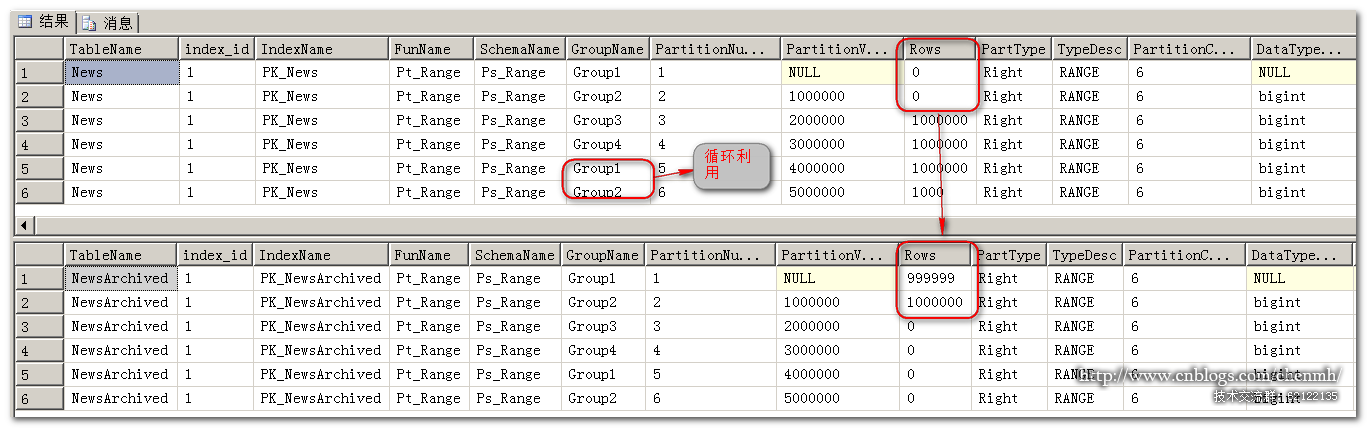Click PartType column header in the bottom grid
Viewport: 1367px width, 428px height.
coord(1008,255)
